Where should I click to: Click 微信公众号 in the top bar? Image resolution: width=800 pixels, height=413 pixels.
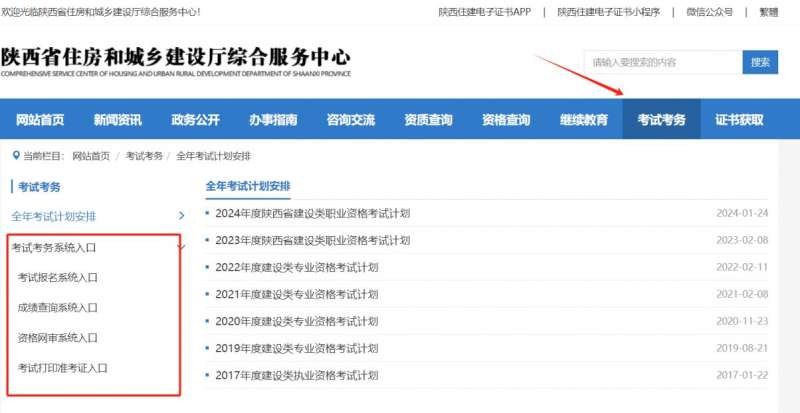click(x=710, y=12)
